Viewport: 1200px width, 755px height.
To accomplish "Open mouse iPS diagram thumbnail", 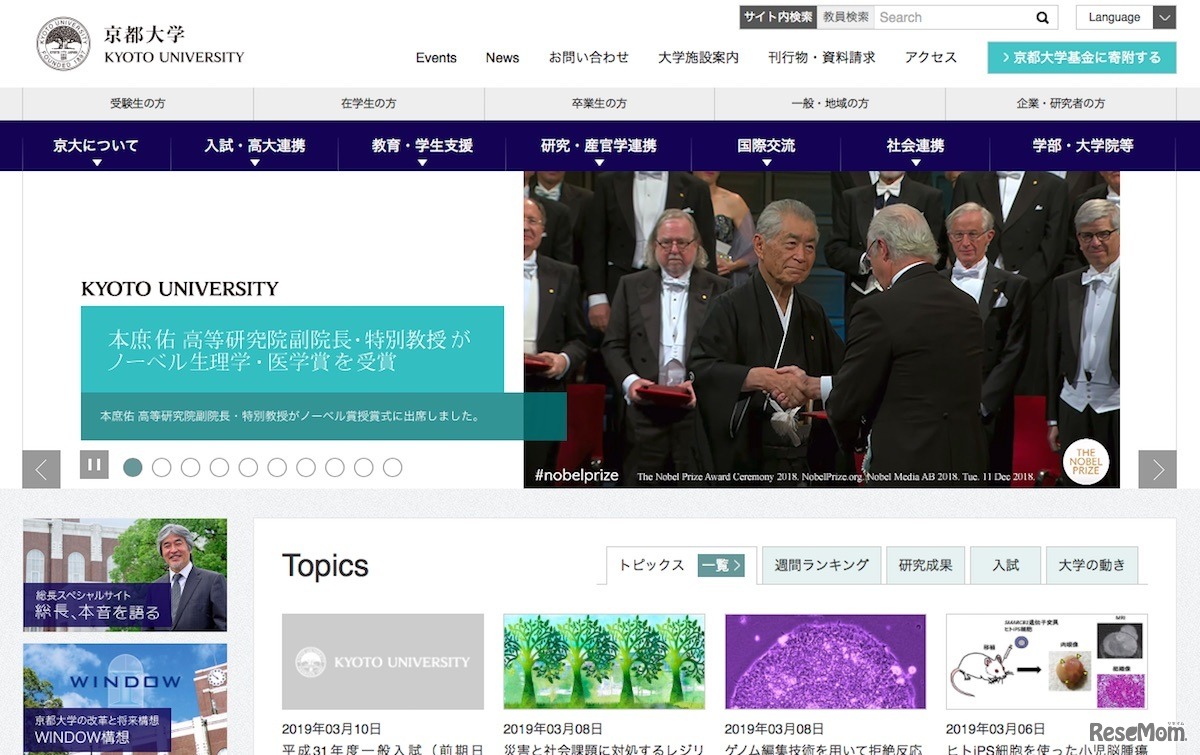I will tap(1047, 662).
